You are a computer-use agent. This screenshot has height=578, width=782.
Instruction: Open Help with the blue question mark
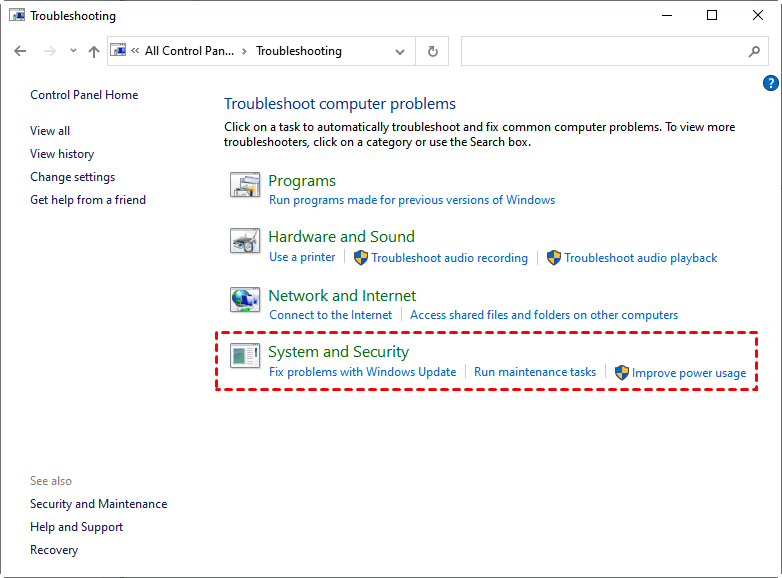point(770,83)
